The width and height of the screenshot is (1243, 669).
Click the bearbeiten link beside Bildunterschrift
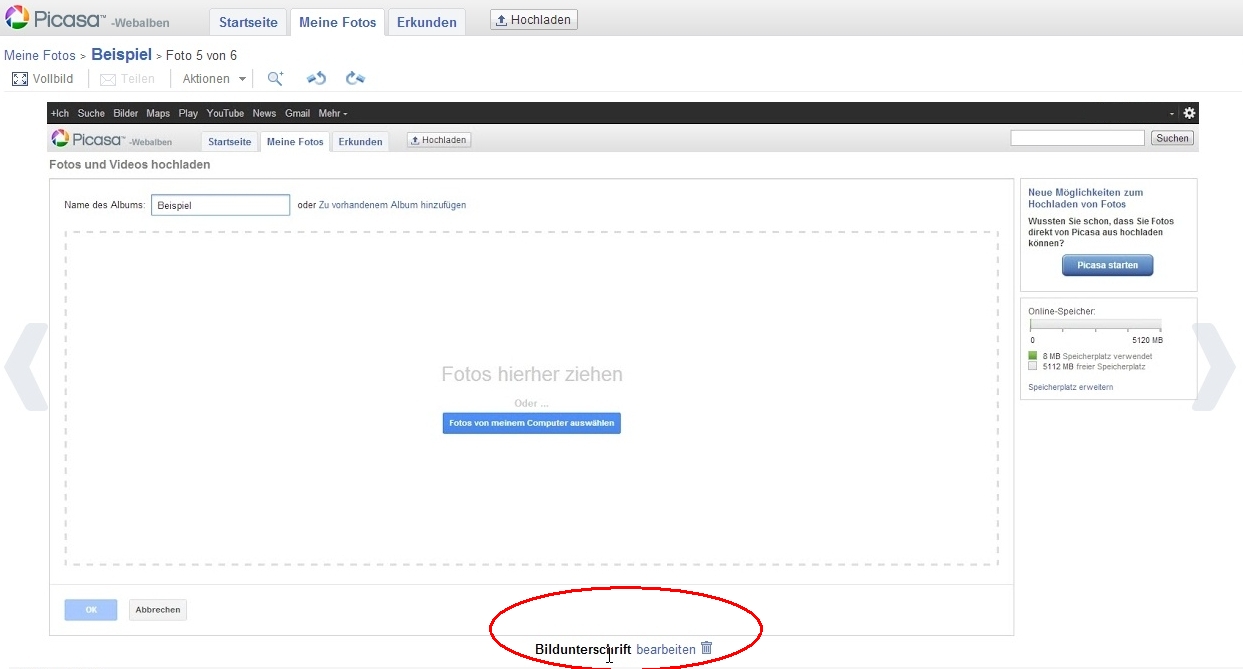[x=665, y=649]
